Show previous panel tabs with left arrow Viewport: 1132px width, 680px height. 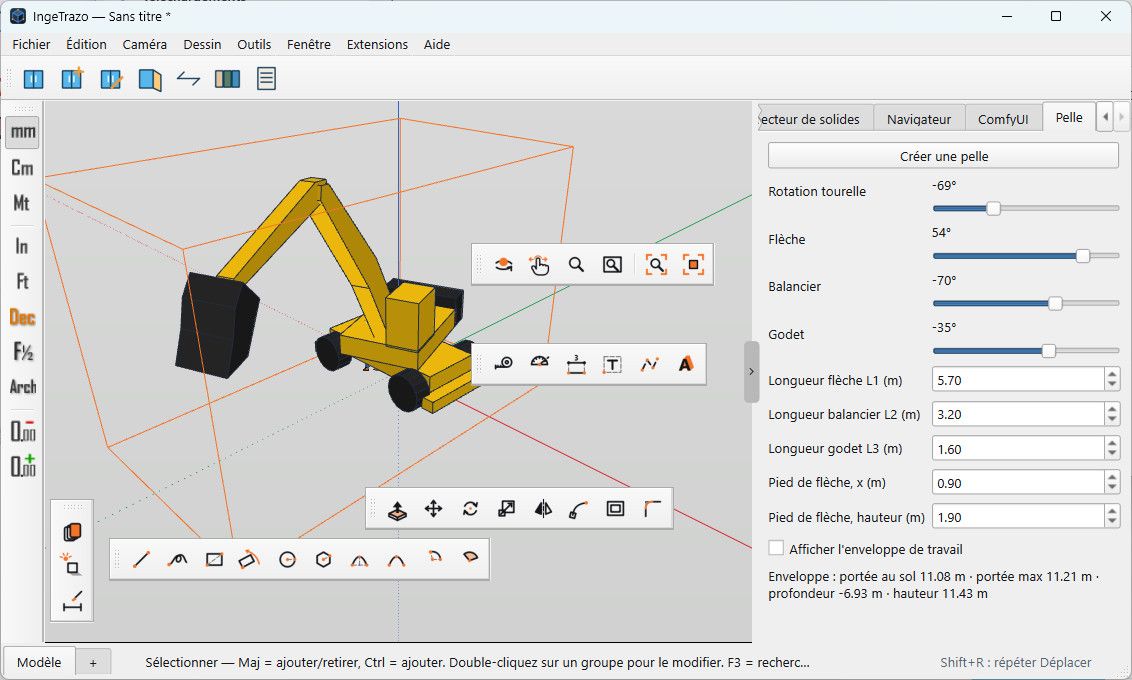pyautogui.click(x=1105, y=117)
